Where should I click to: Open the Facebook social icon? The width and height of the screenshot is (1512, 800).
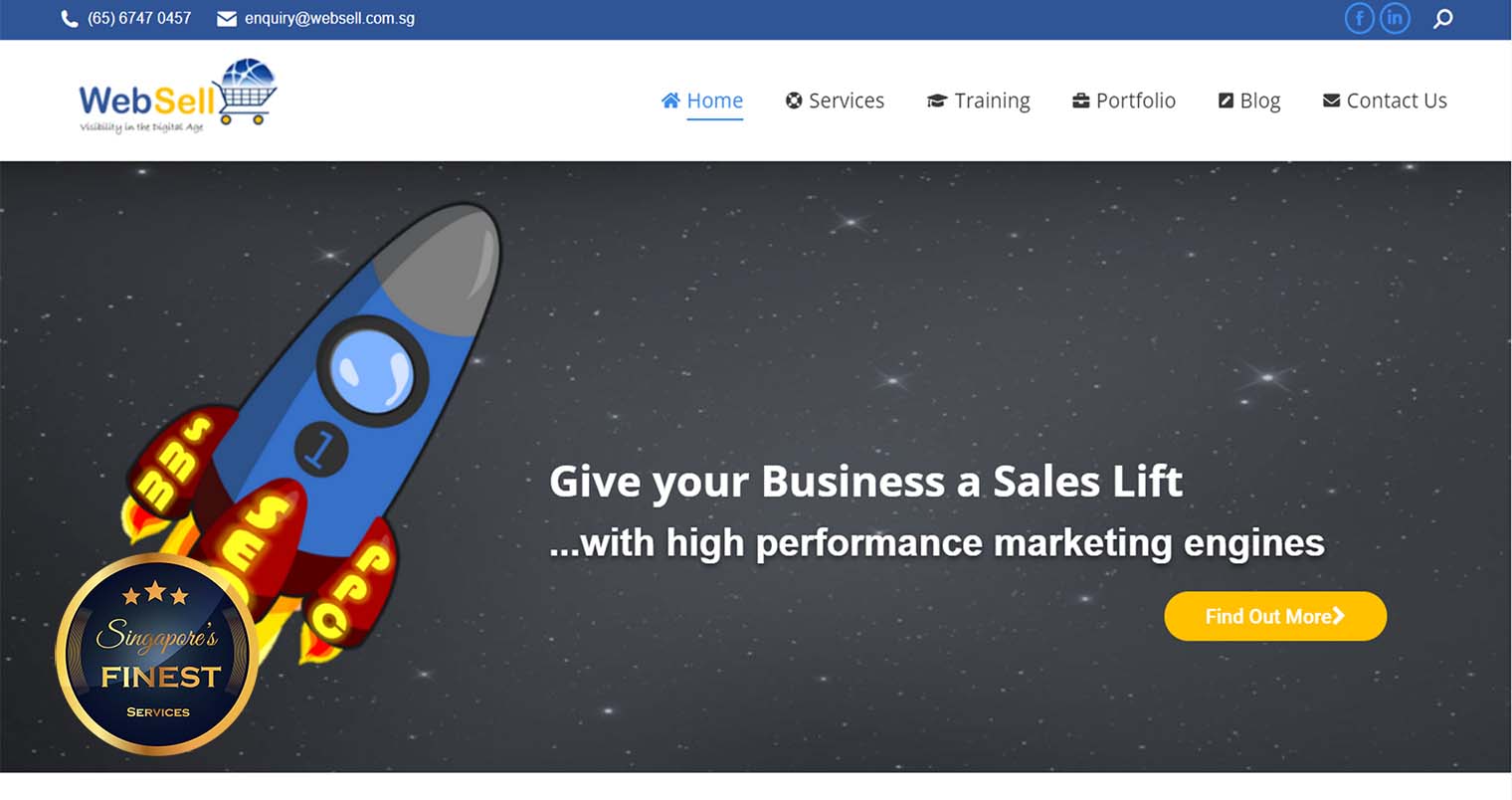1359,18
